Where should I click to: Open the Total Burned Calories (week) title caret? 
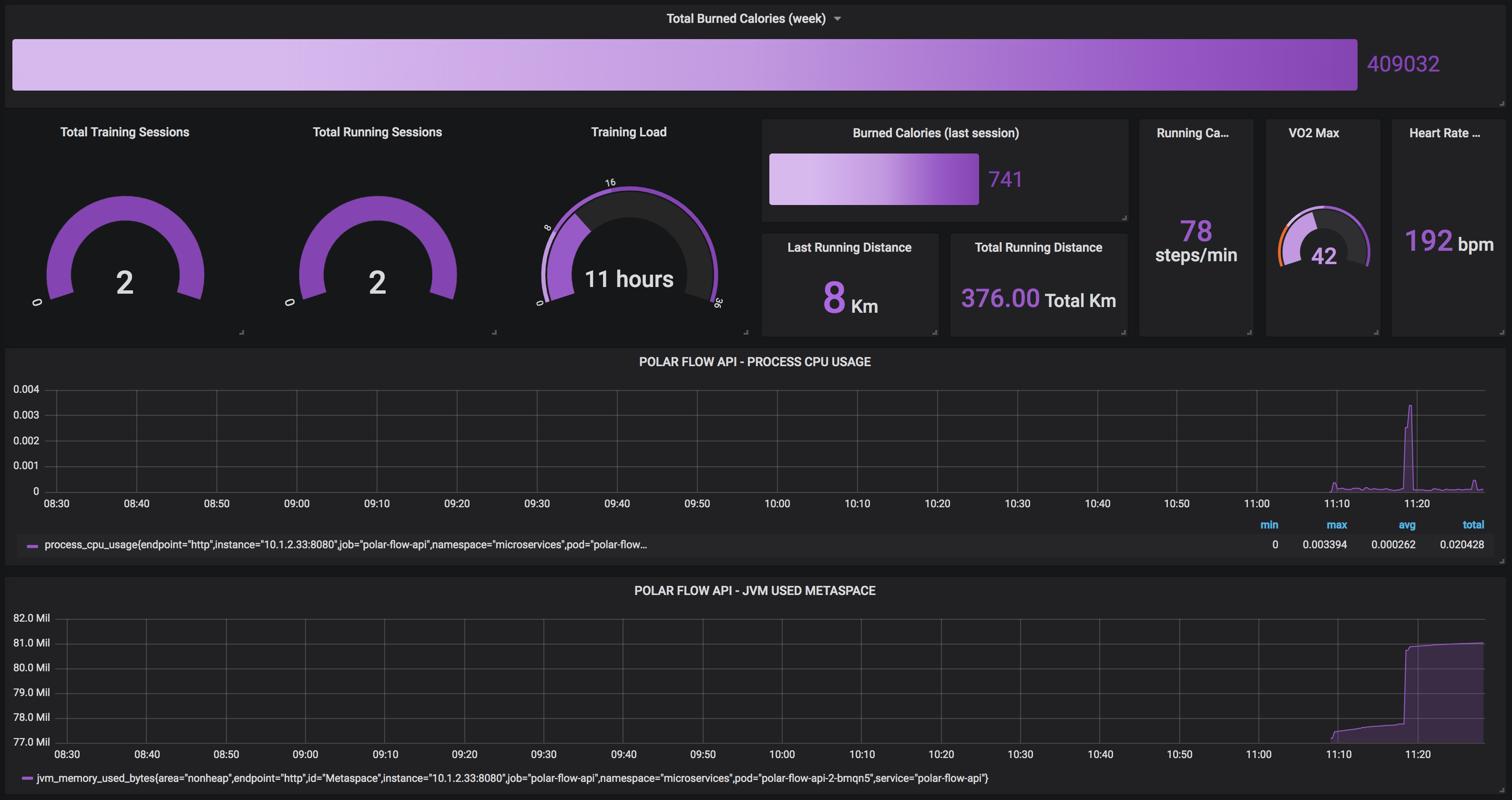(x=838, y=19)
